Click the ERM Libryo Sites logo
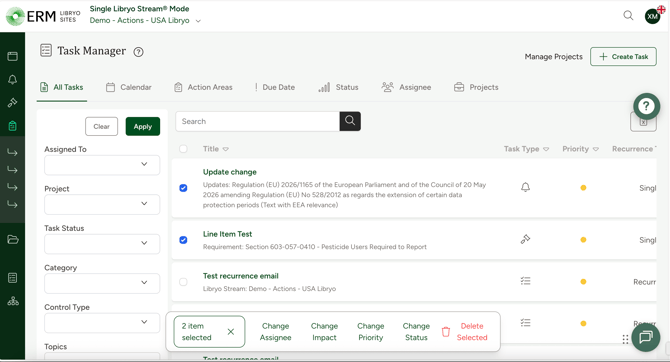Image resolution: width=670 pixels, height=362 pixels. point(43,16)
